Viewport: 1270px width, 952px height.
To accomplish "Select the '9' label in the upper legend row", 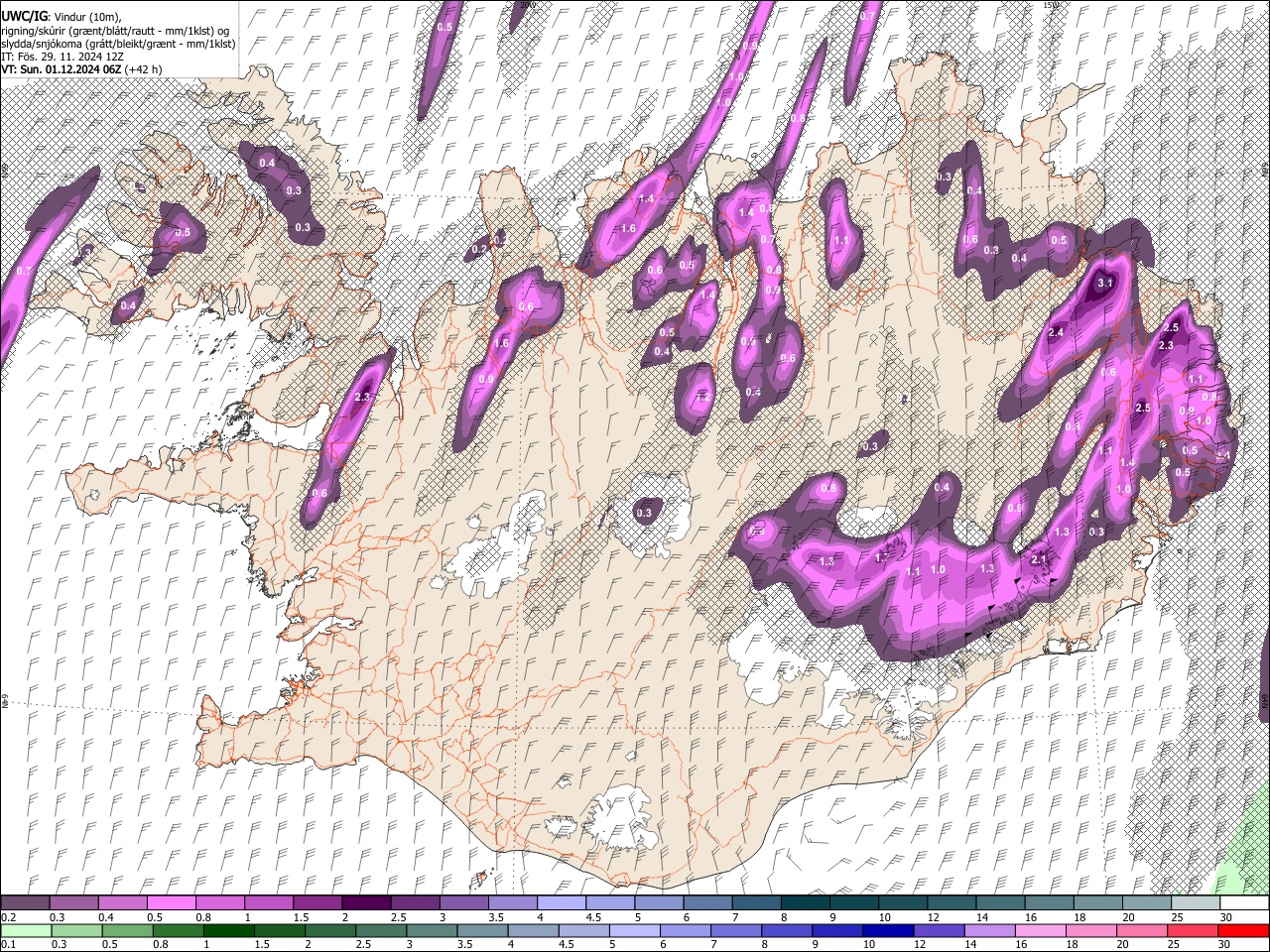I will (x=833, y=916).
